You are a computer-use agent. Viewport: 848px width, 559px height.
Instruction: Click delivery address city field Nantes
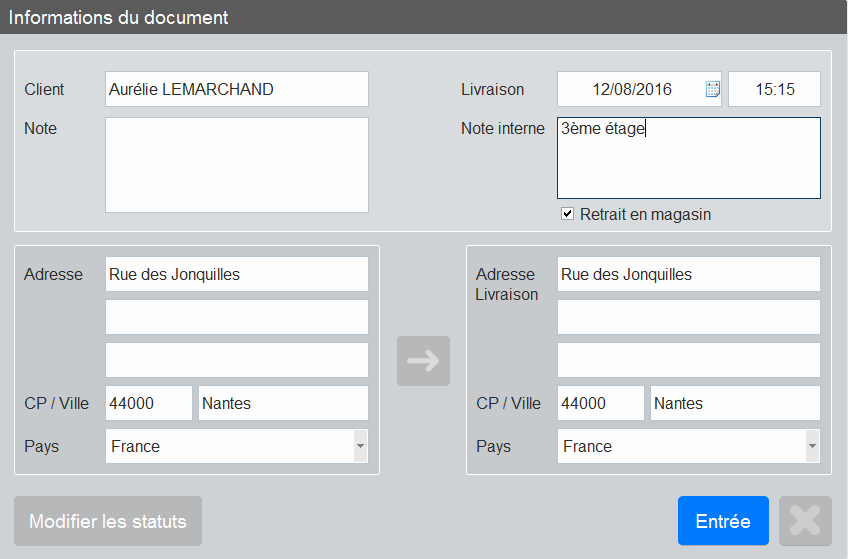click(x=736, y=403)
